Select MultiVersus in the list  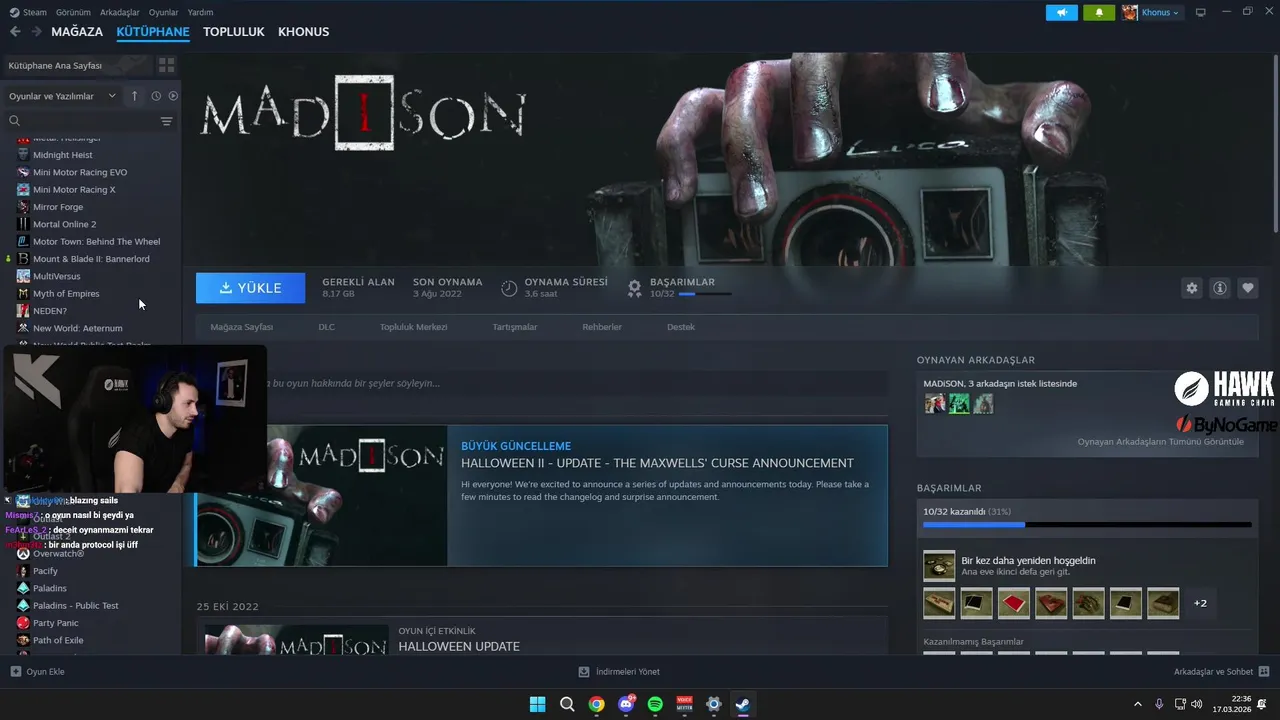(x=56, y=276)
